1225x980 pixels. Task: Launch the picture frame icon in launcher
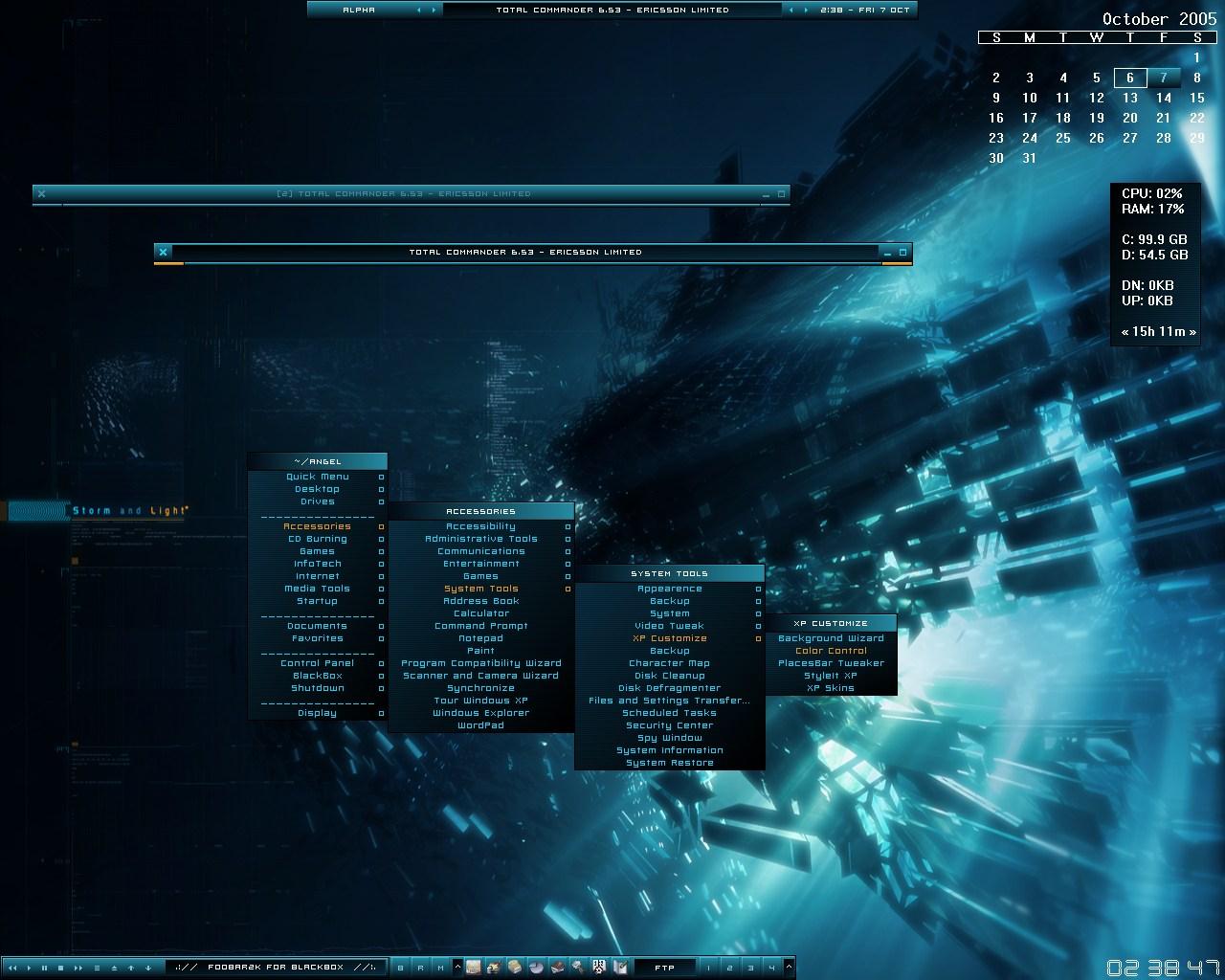point(473,968)
